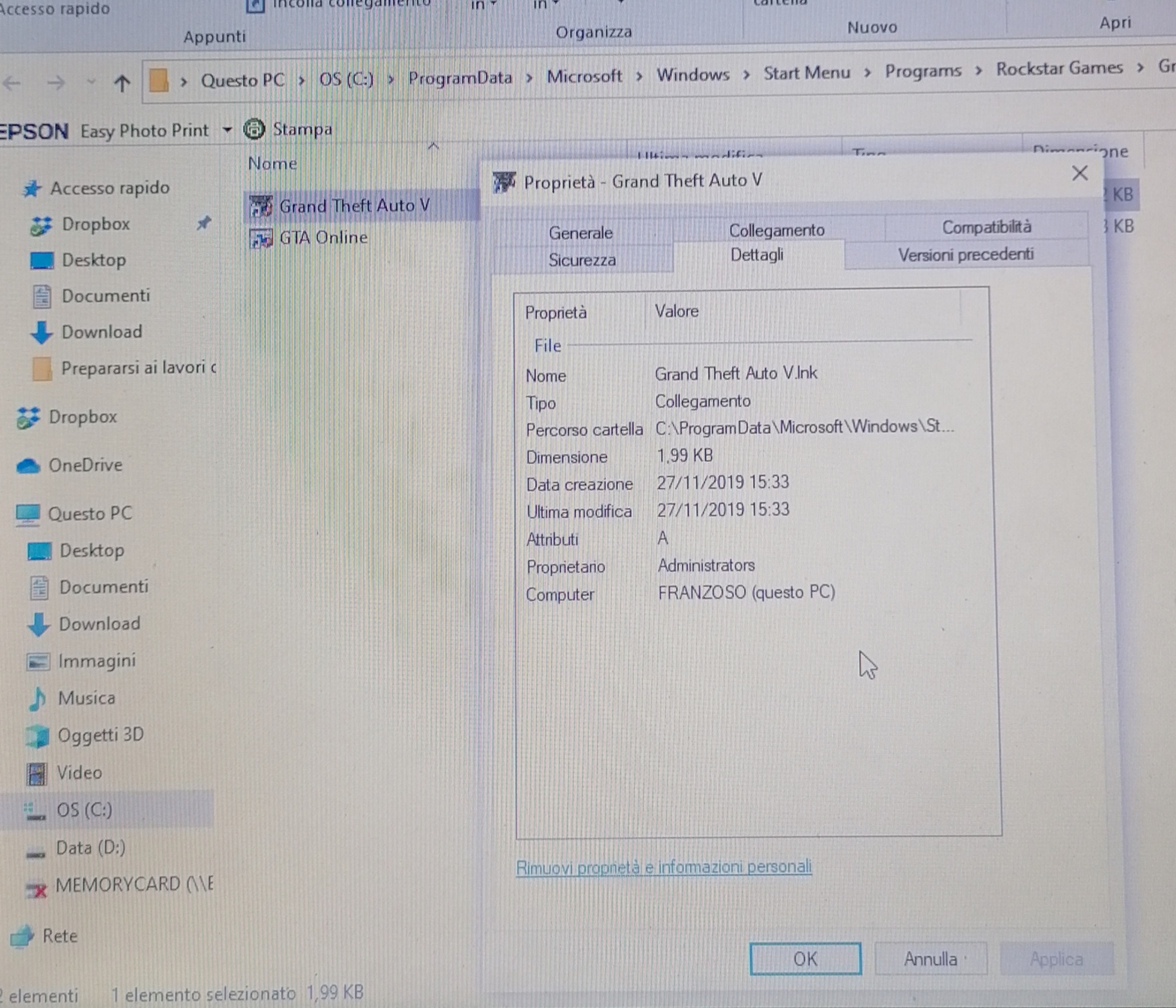Click the Nome column header

pyautogui.click(x=272, y=164)
